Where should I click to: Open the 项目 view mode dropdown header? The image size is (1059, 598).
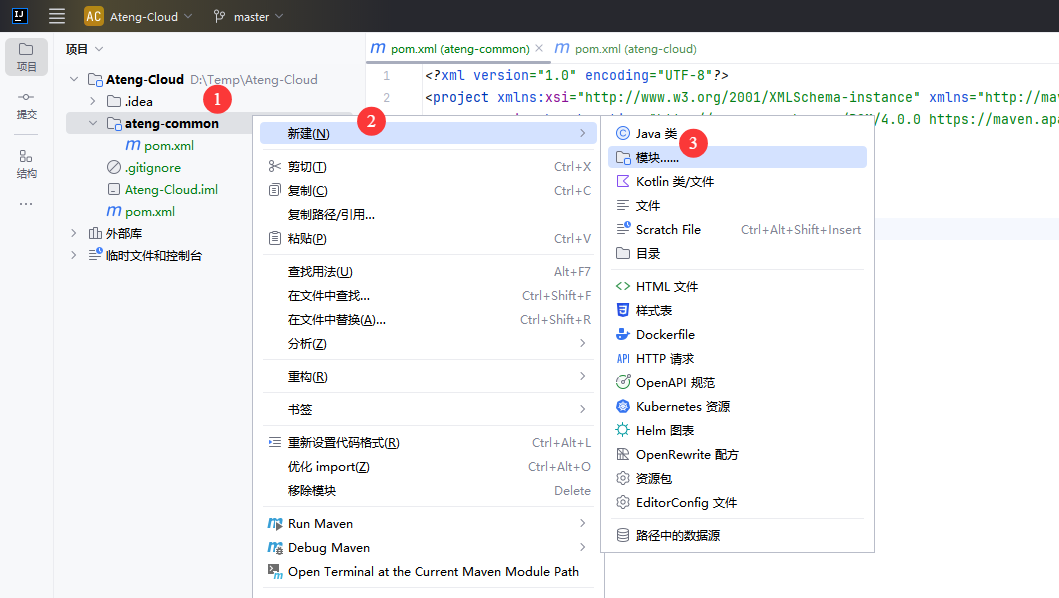[x=85, y=49]
